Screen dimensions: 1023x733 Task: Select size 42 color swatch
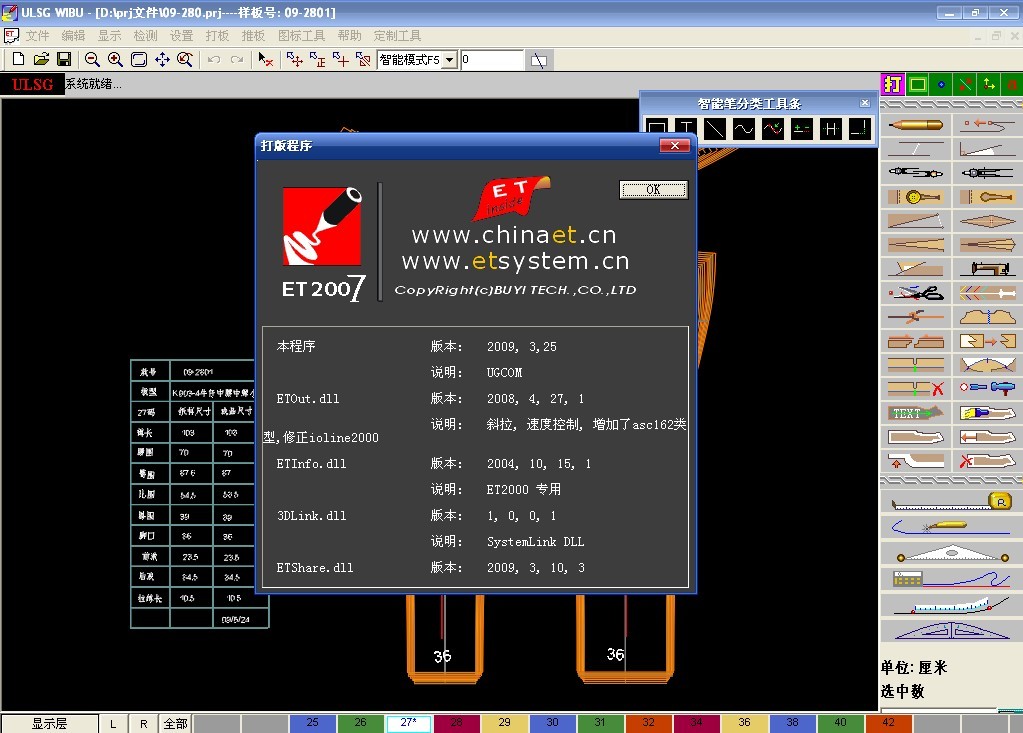click(889, 723)
